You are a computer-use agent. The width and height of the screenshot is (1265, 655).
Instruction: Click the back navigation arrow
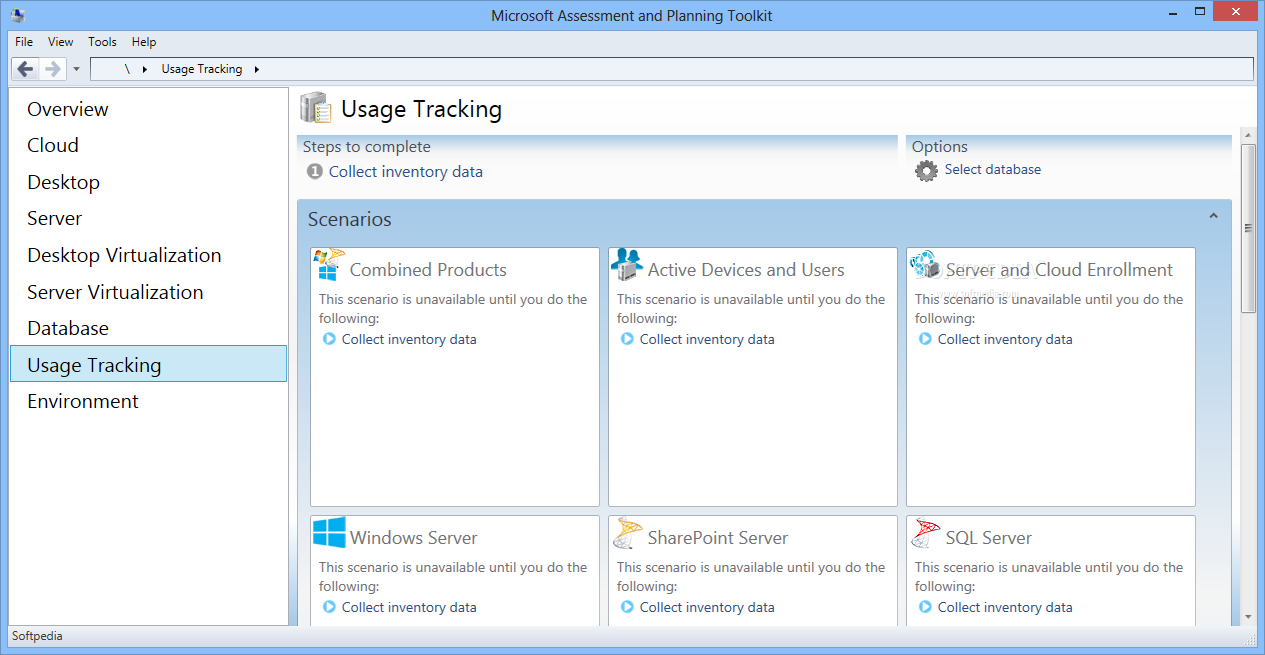pyautogui.click(x=26, y=69)
